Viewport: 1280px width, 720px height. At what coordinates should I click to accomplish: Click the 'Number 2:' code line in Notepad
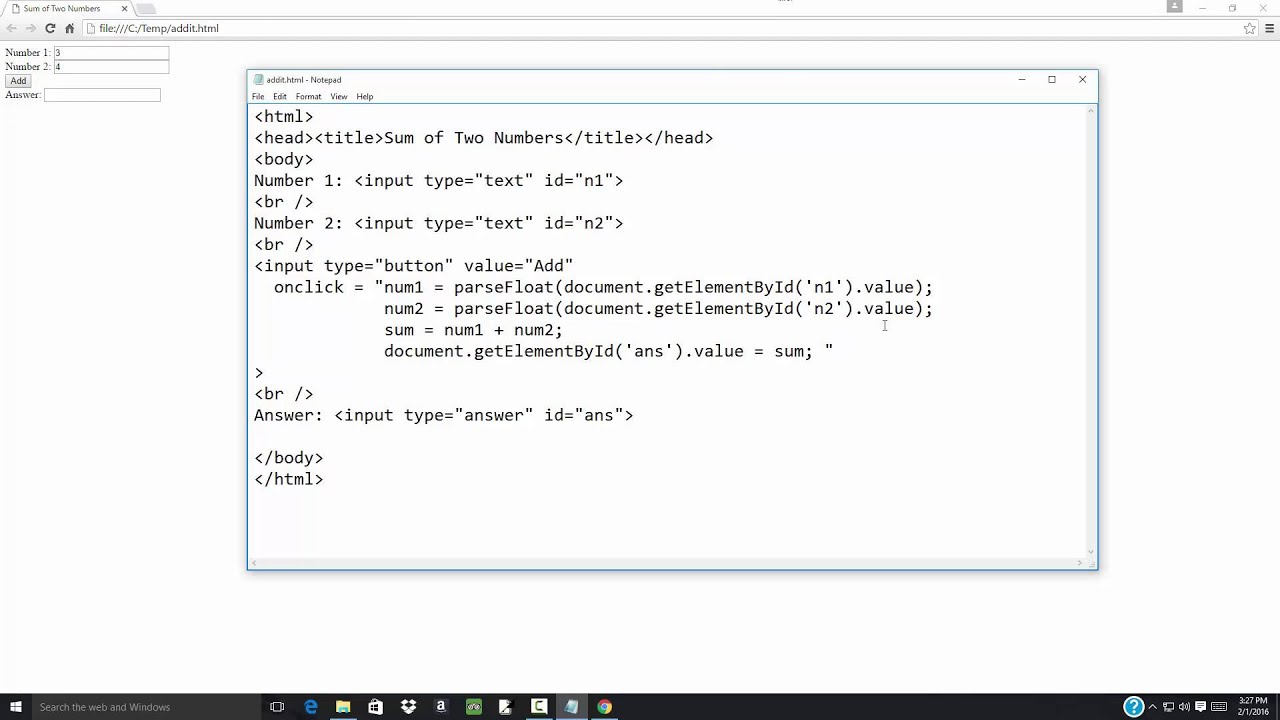[438, 223]
